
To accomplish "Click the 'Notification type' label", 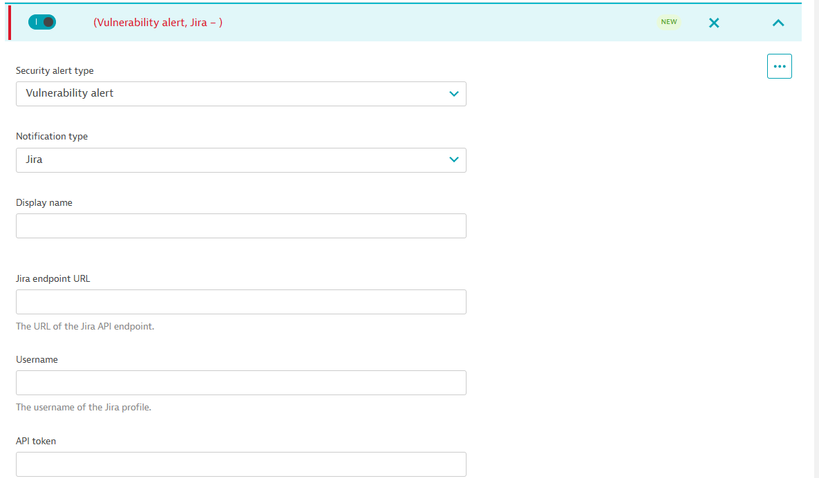I will pyautogui.click(x=52, y=136).
